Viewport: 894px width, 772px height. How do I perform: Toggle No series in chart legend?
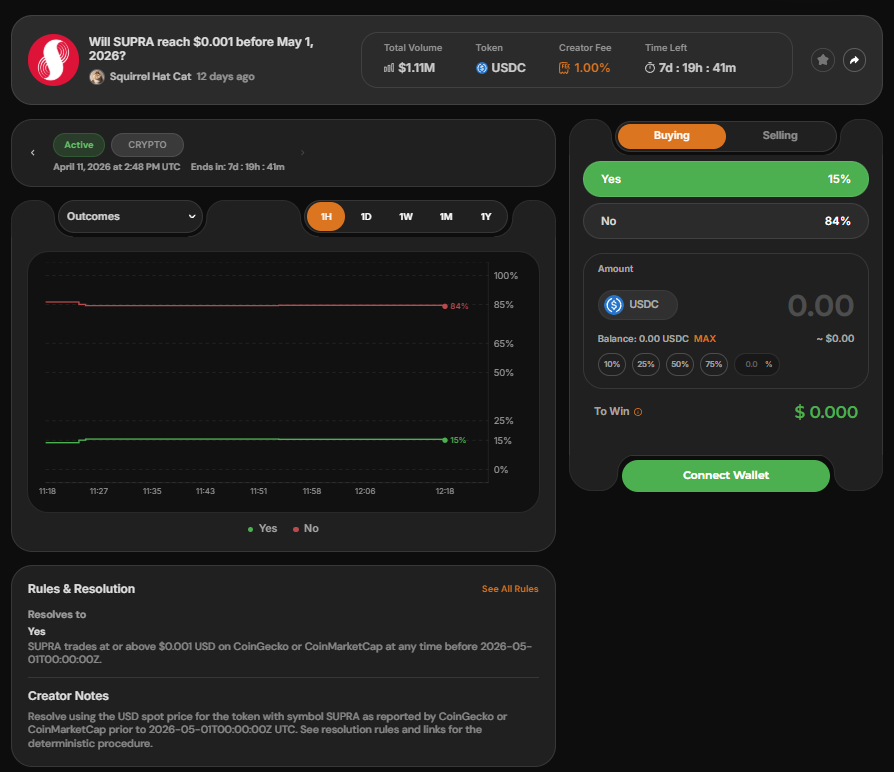(306, 529)
